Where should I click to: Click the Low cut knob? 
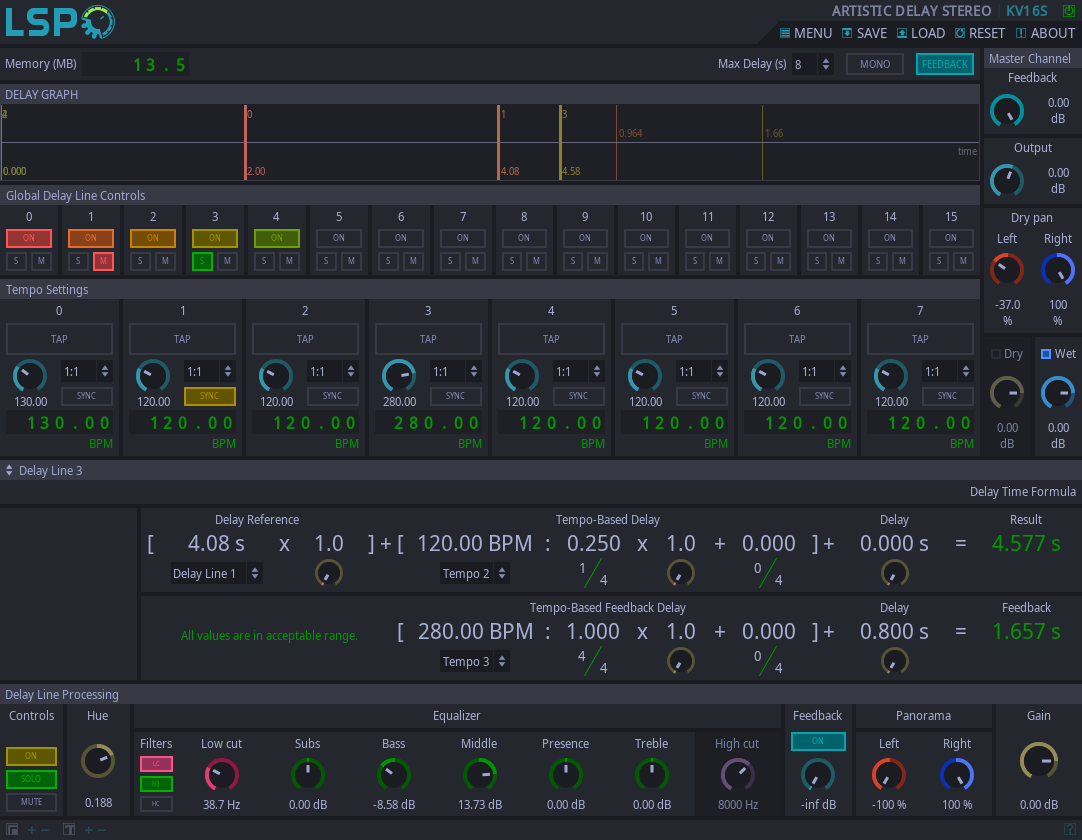pyautogui.click(x=222, y=775)
